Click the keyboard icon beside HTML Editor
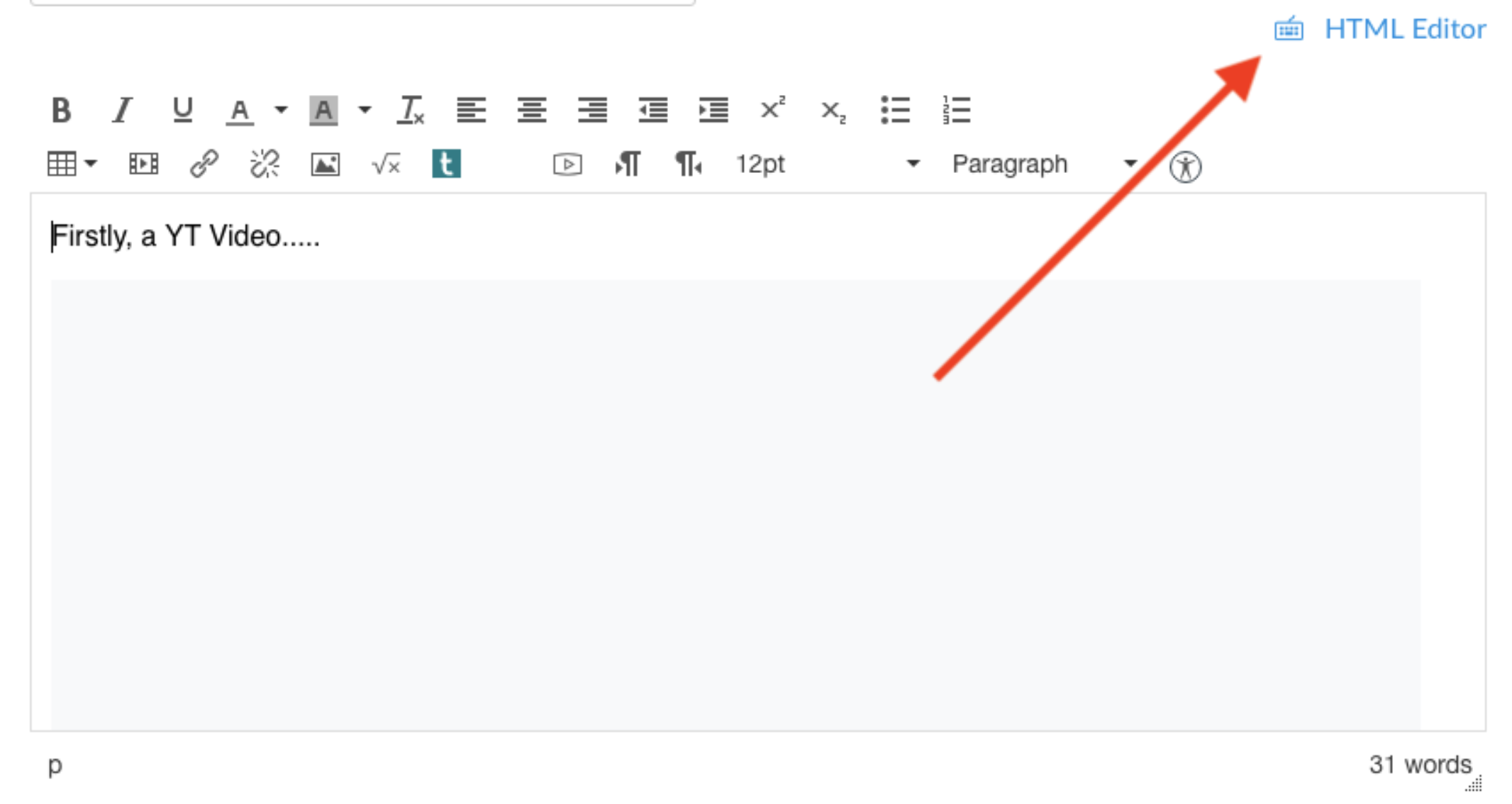 click(x=1289, y=29)
